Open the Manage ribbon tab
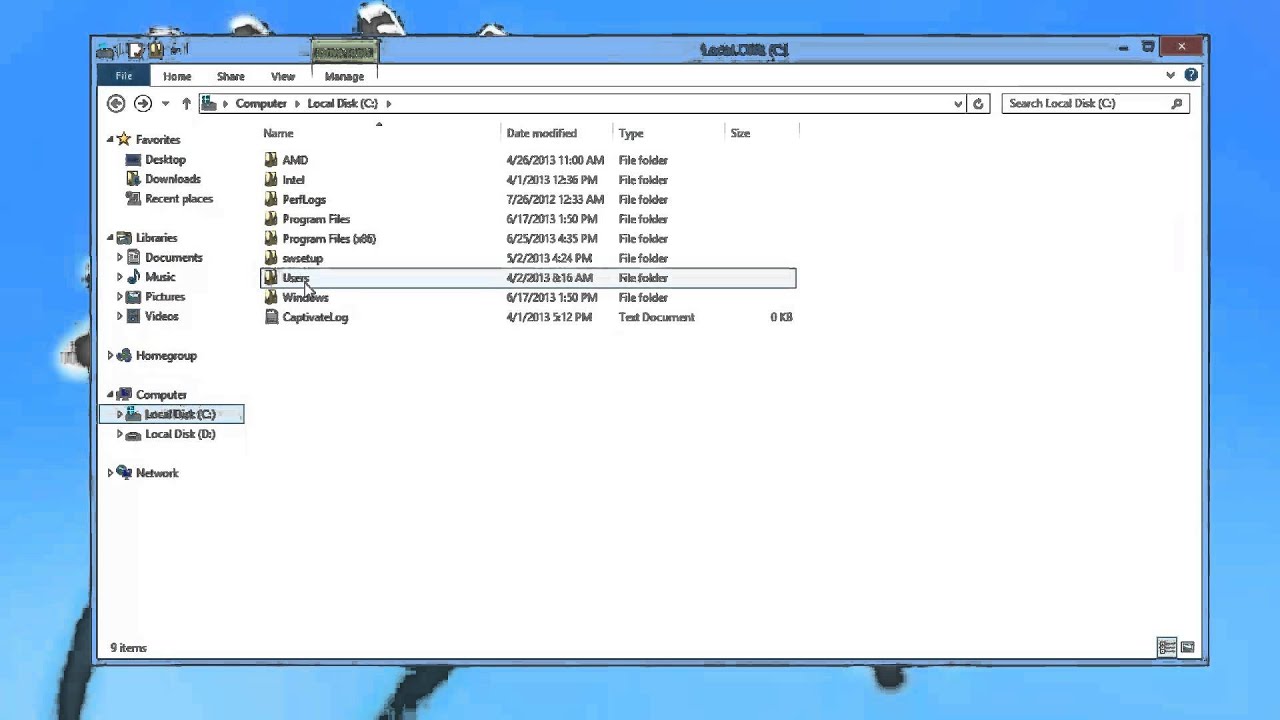Viewport: 1280px width, 720px height. [344, 75]
